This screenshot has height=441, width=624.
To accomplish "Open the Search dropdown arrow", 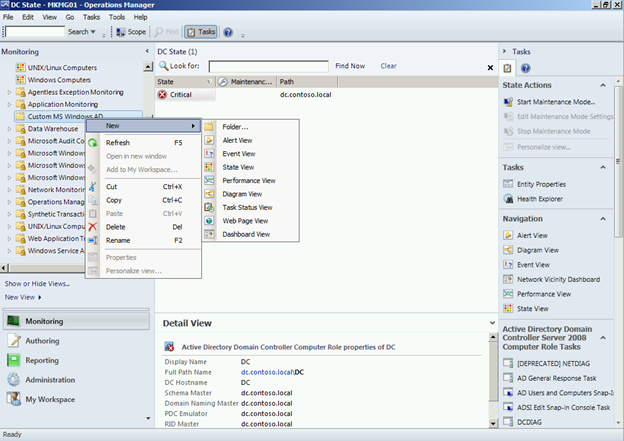I will [93, 32].
